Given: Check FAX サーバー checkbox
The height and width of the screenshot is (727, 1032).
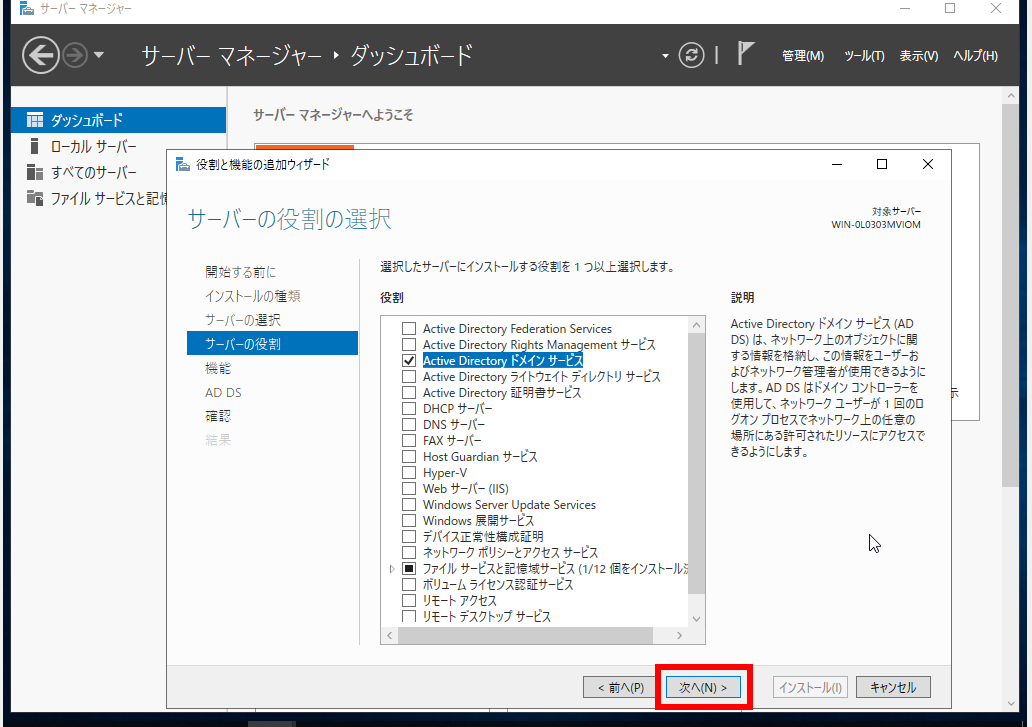Looking at the screenshot, I should pyautogui.click(x=409, y=440).
